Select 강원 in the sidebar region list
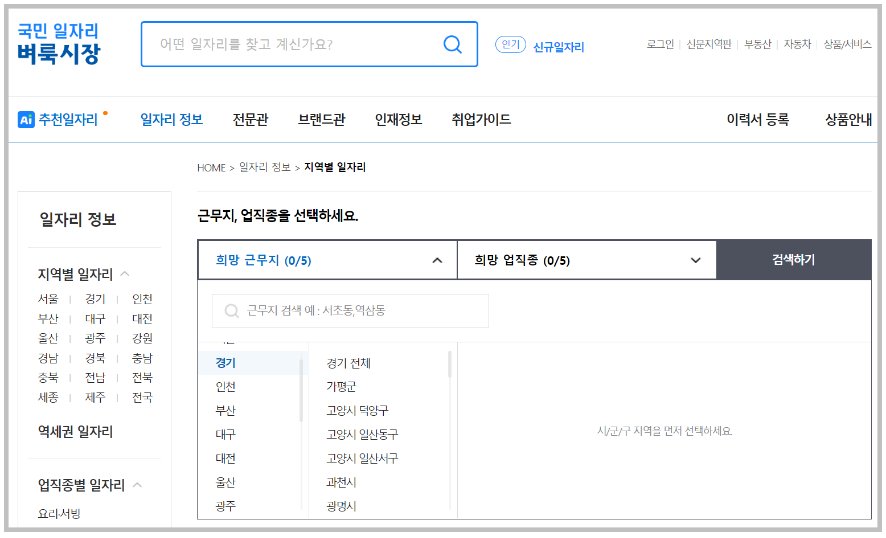The width and height of the screenshot is (886, 538). click(x=142, y=338)
